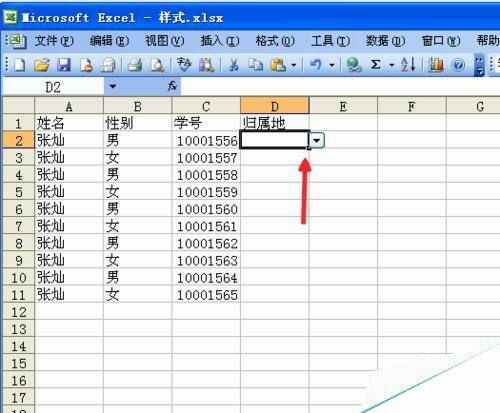
Task: Click the Name Box showing D2
Action: (x=53, y=87)
